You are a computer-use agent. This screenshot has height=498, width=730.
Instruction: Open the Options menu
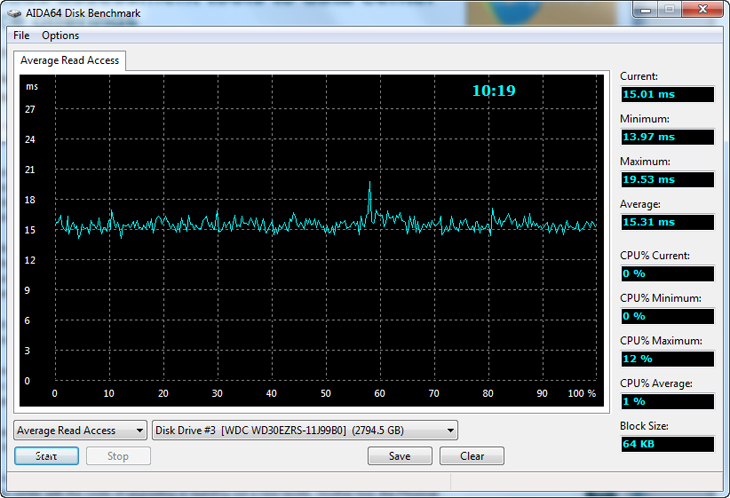[60, 35]
